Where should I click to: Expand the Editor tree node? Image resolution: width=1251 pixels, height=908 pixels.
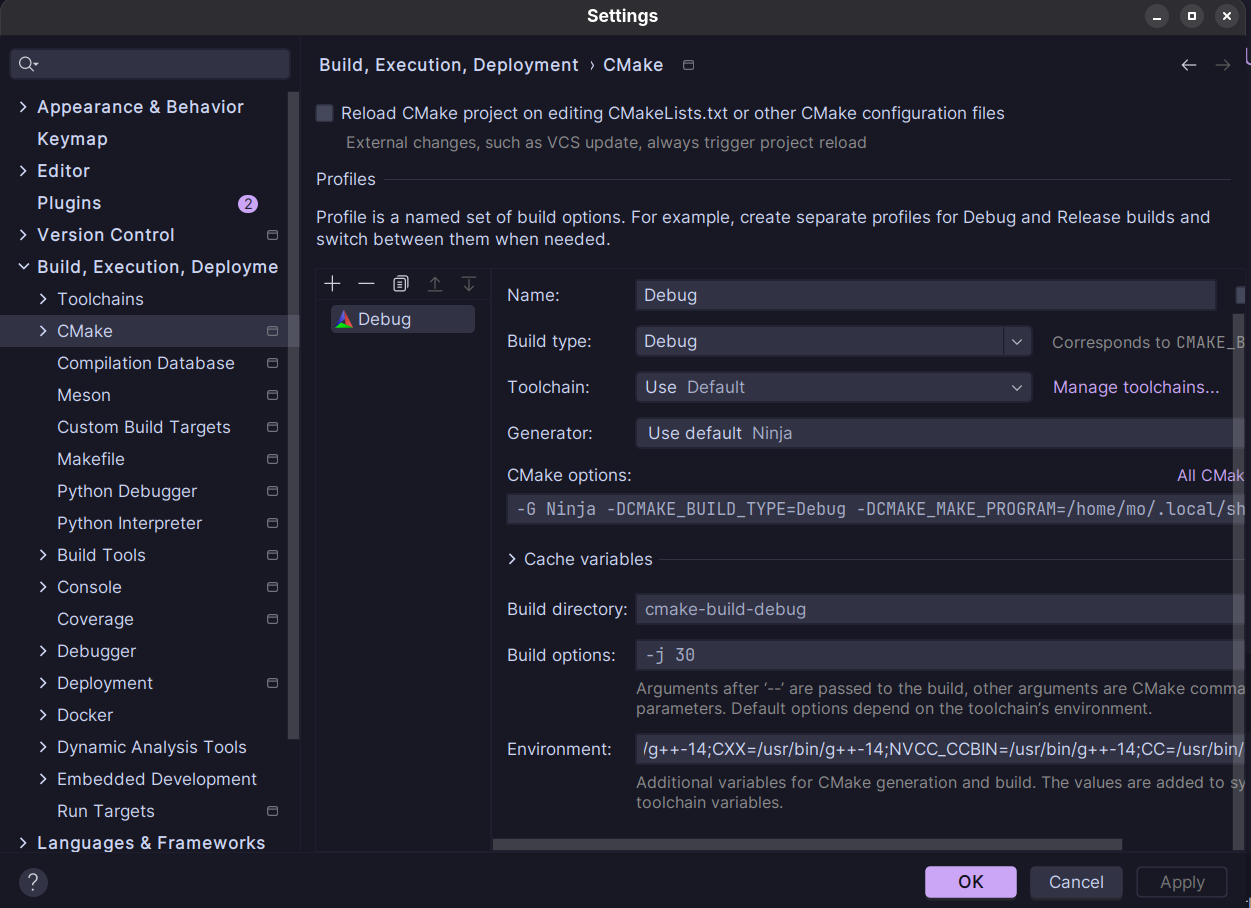click(23, 171)
